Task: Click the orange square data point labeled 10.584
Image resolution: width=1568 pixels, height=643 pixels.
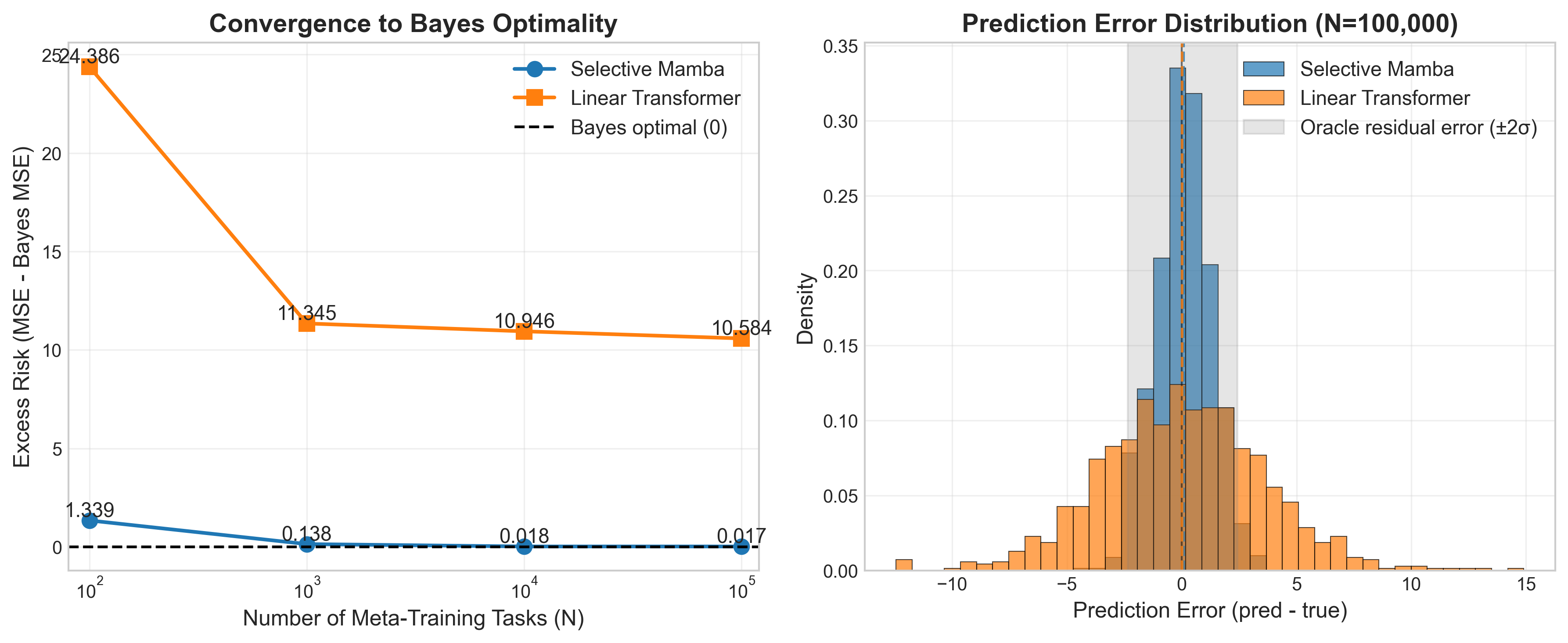Action: (741, 338)
